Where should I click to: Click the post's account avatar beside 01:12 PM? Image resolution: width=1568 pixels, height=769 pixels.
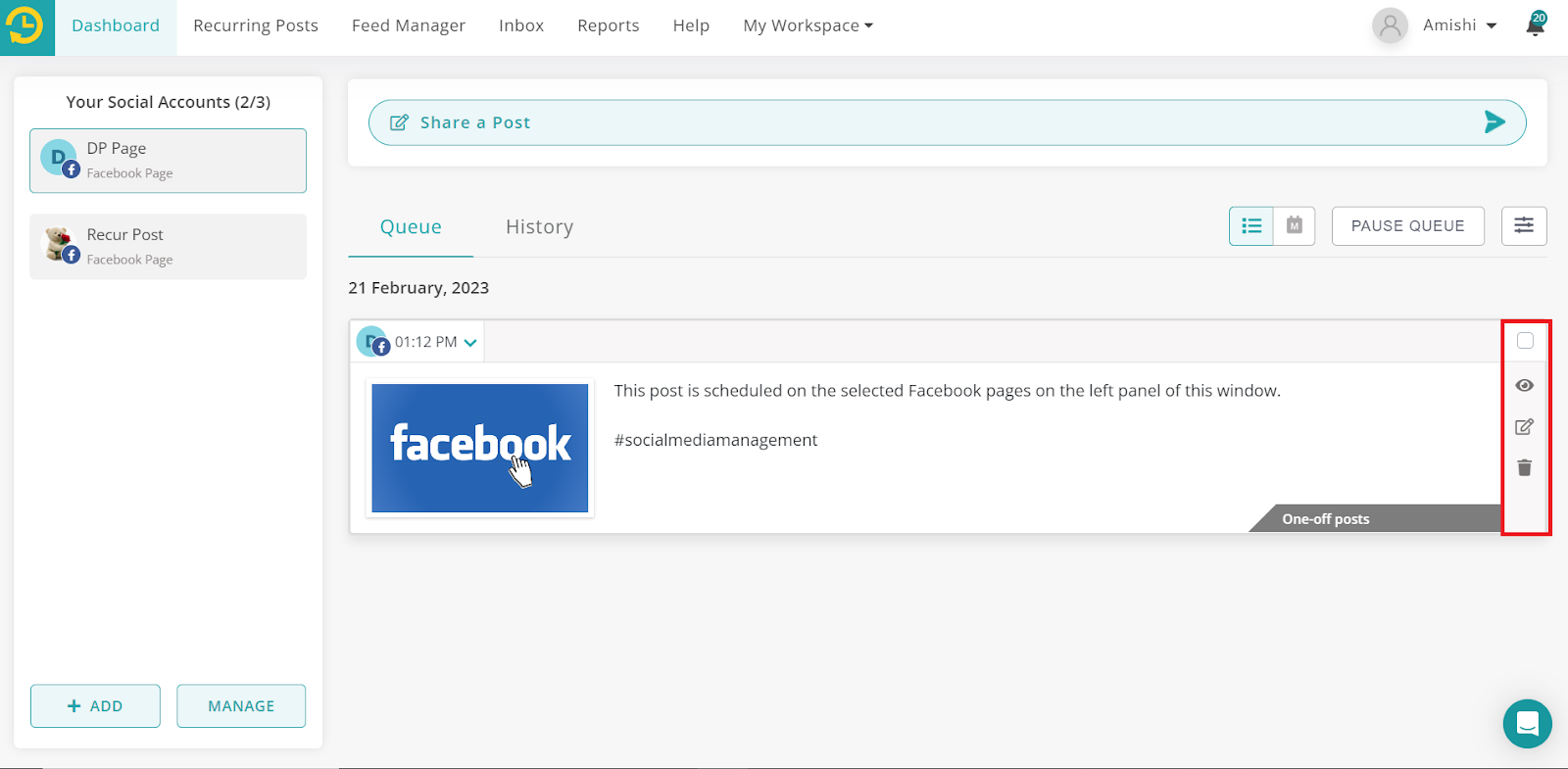coord(373,342)
